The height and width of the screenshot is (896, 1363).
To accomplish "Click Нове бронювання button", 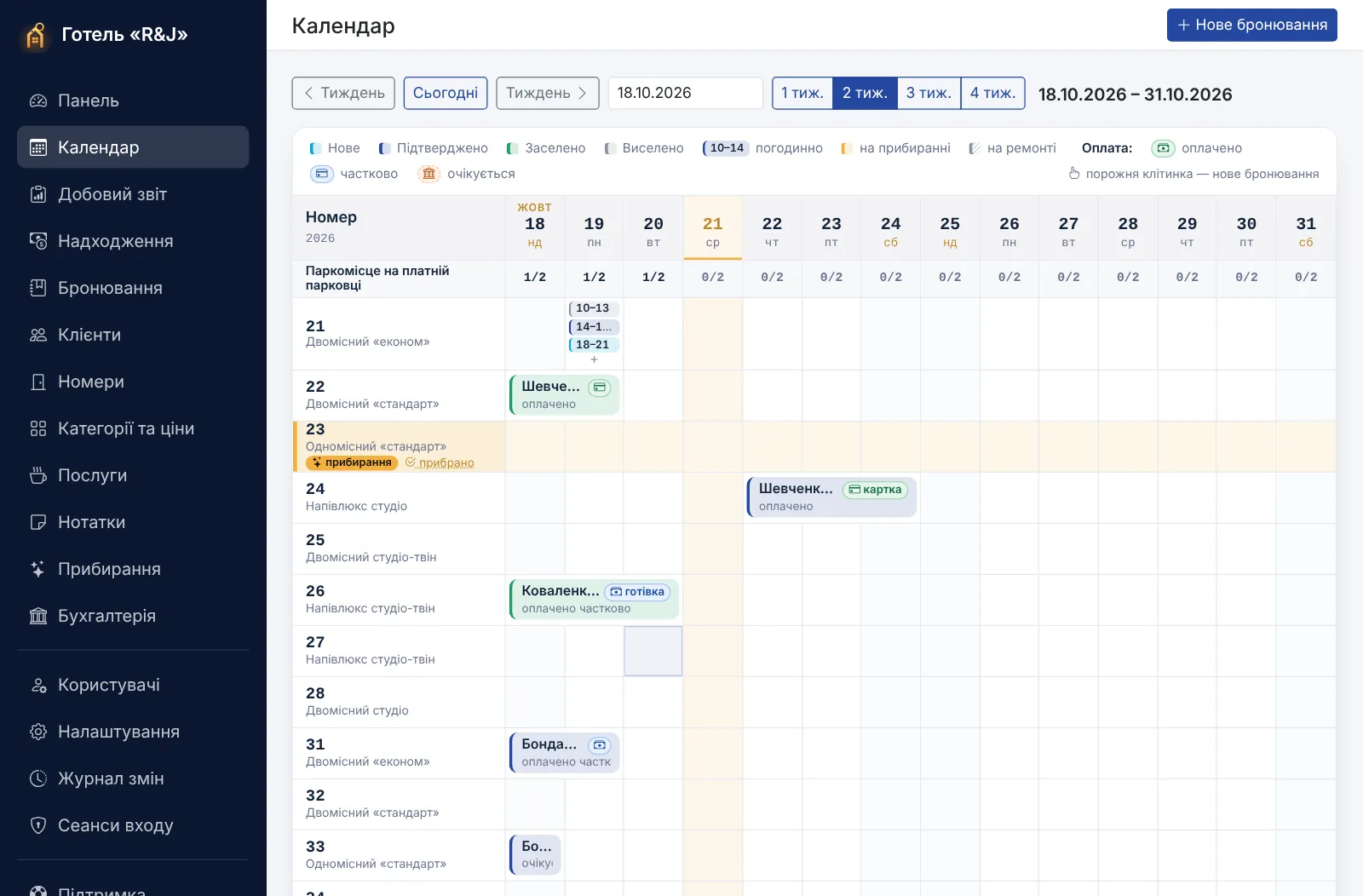I will [x=1251, y=25].
